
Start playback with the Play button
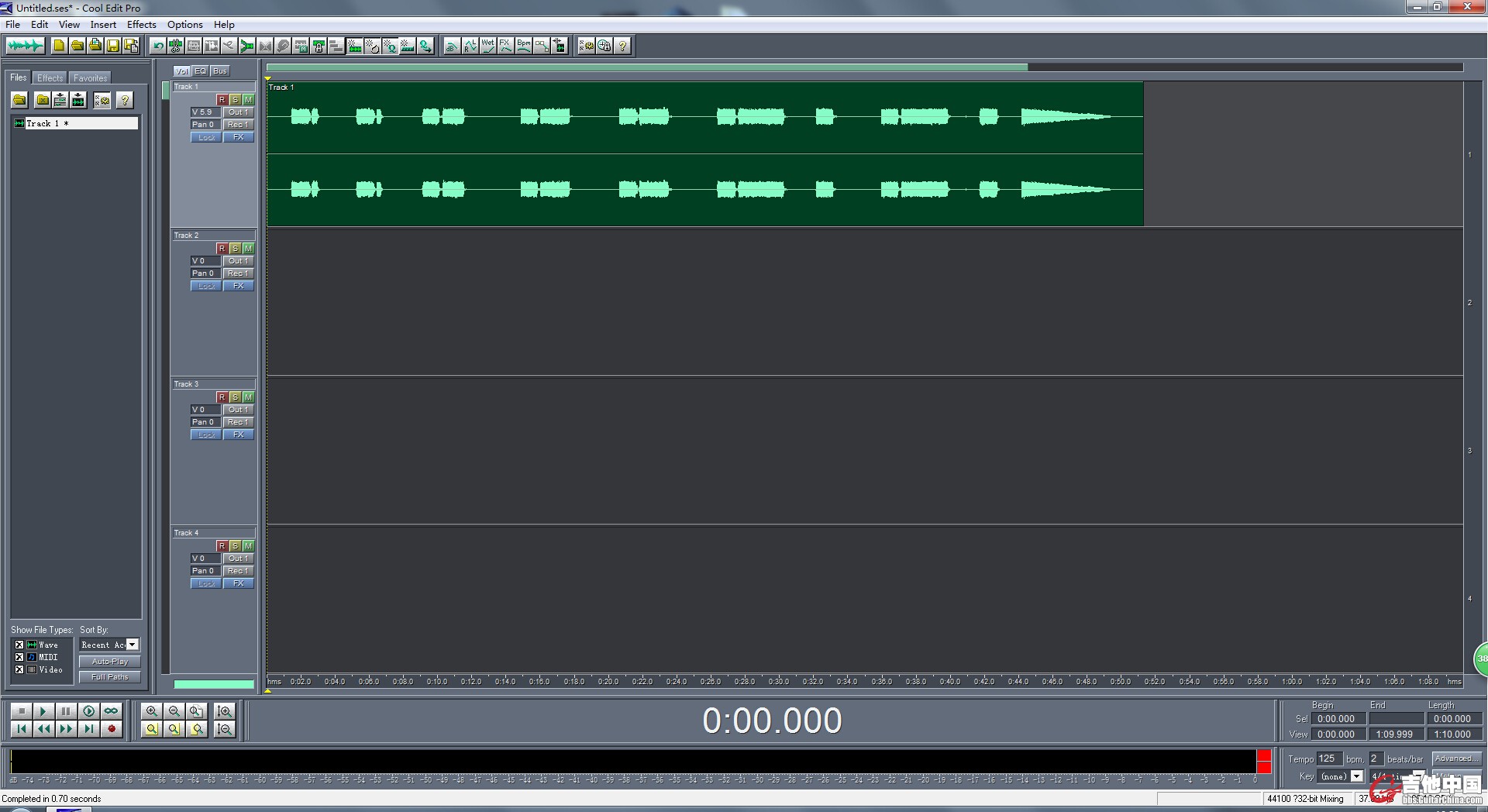43,710
